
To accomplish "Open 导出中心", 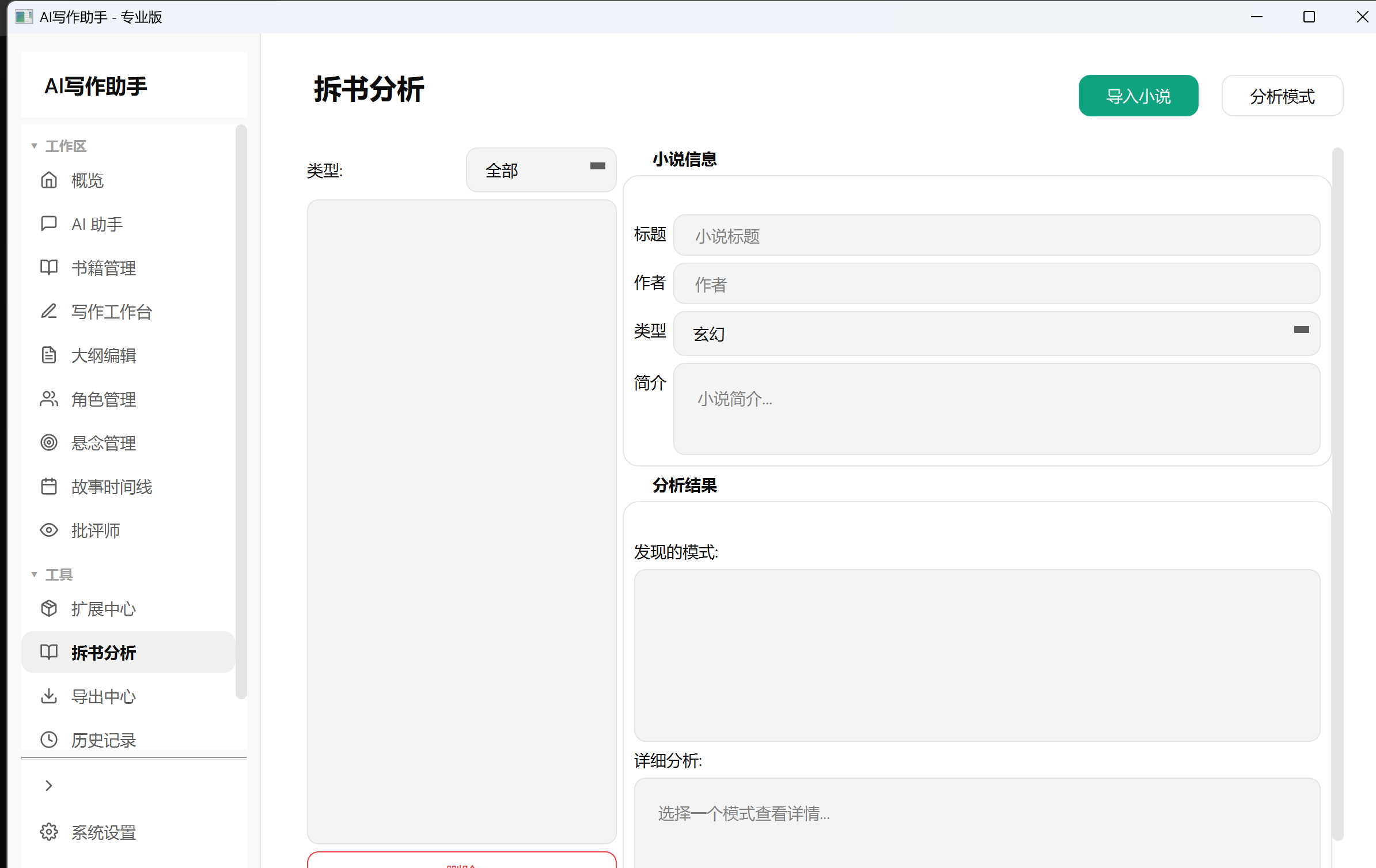I will 128,696.
